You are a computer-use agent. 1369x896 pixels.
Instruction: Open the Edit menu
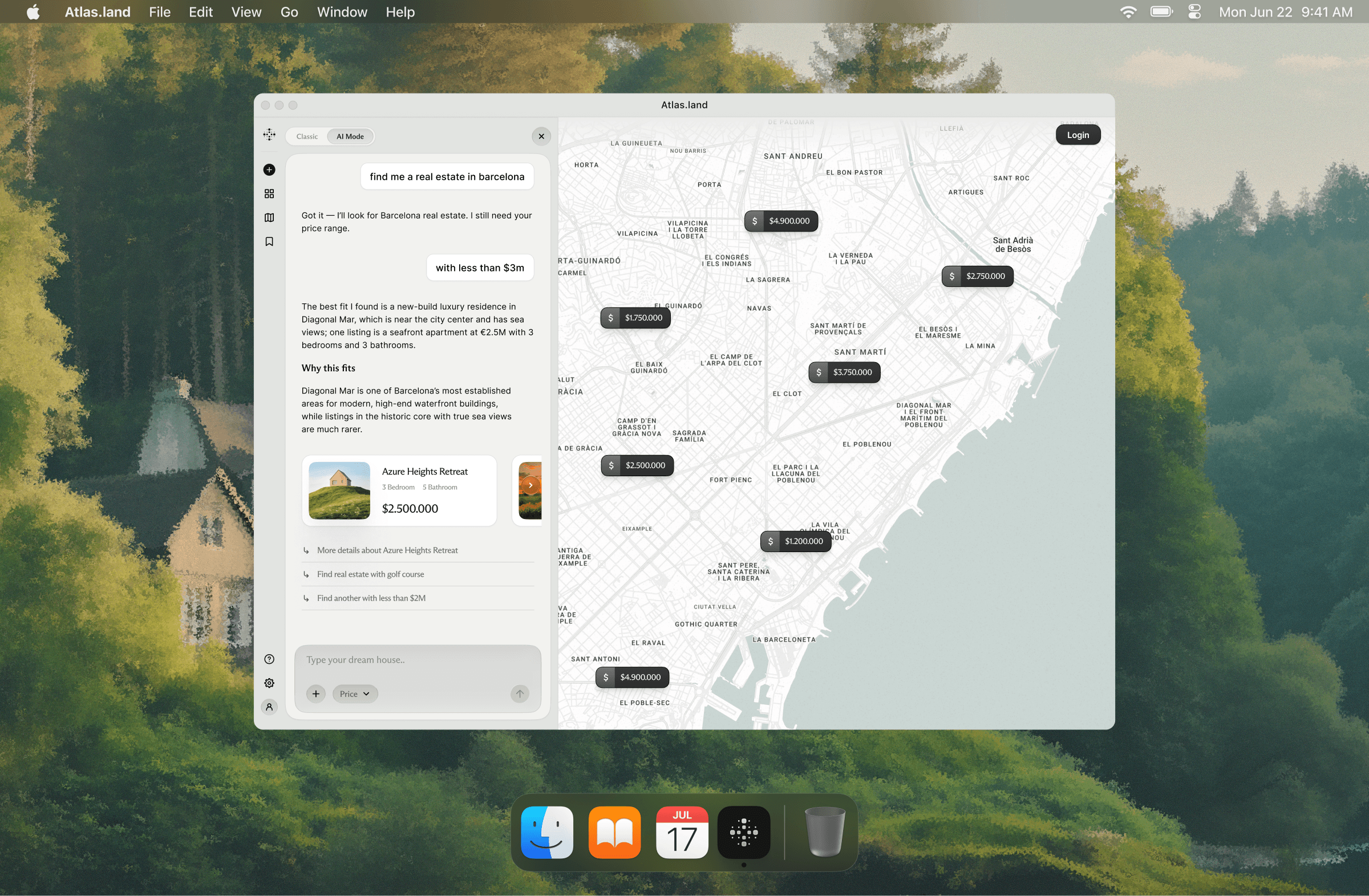pos(201,11)
